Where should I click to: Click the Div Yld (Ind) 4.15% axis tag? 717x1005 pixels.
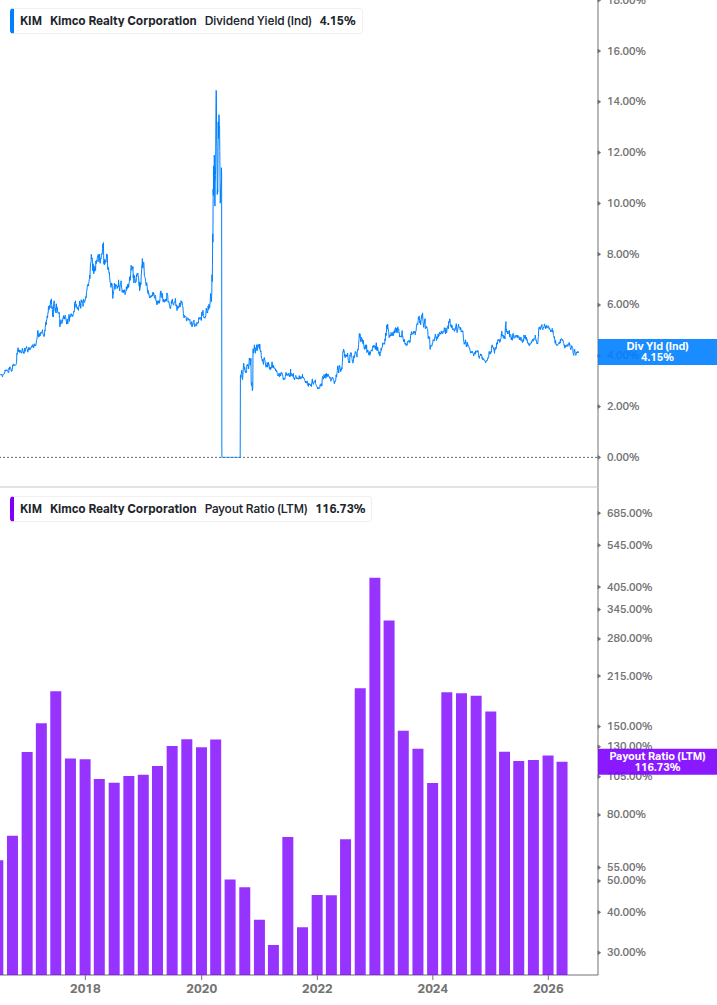657,352
